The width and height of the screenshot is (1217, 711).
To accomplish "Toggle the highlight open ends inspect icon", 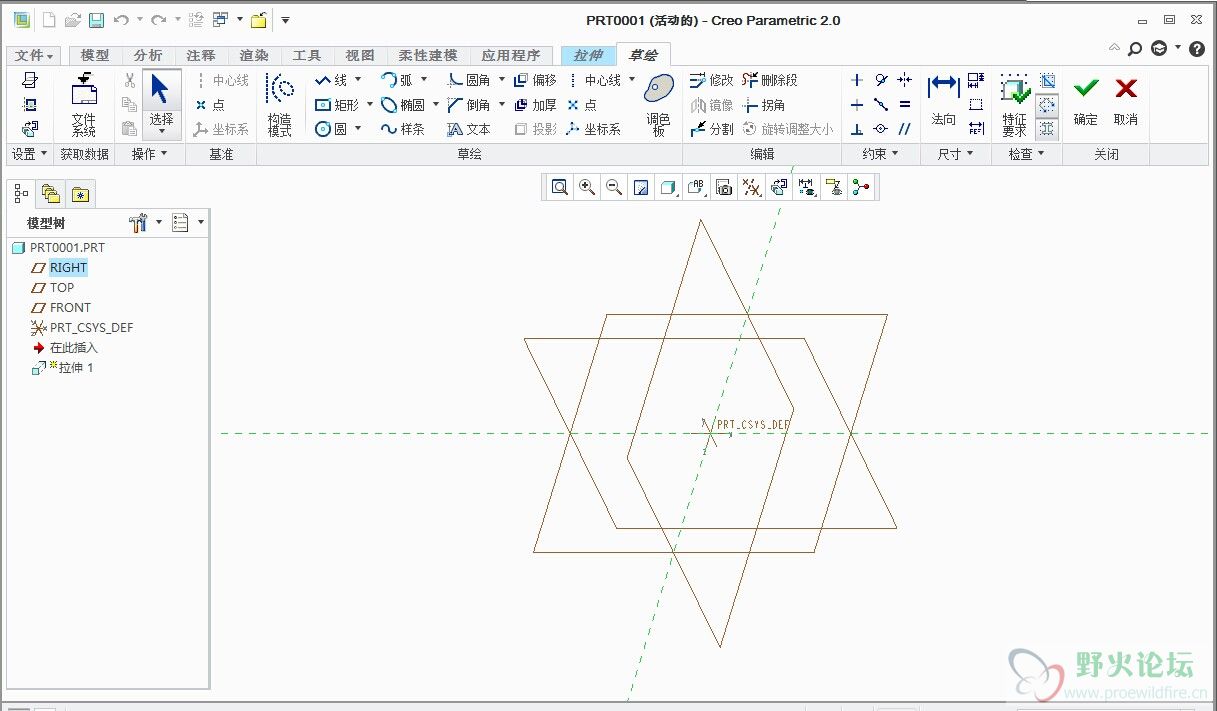I will (1047, 104).
